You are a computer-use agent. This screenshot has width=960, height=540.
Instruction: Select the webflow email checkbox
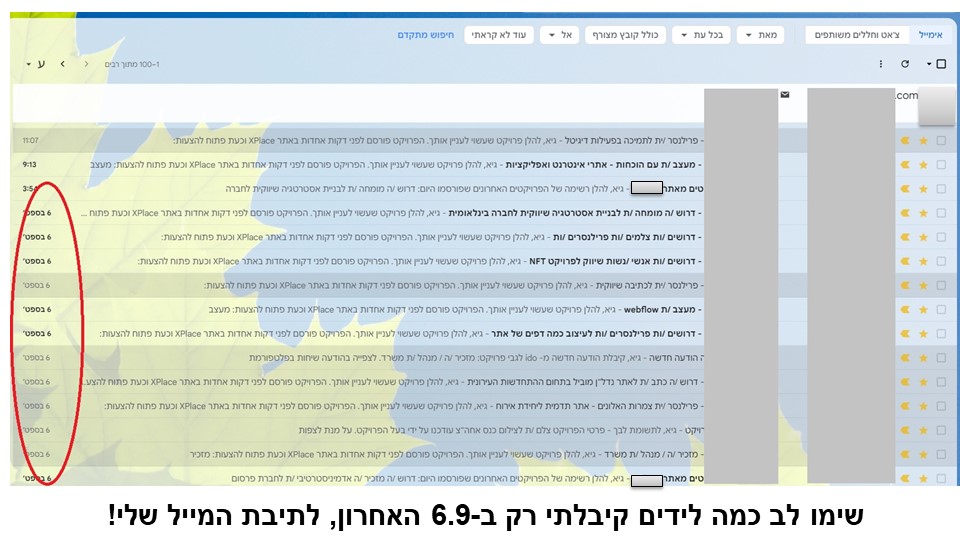(941, 309)
